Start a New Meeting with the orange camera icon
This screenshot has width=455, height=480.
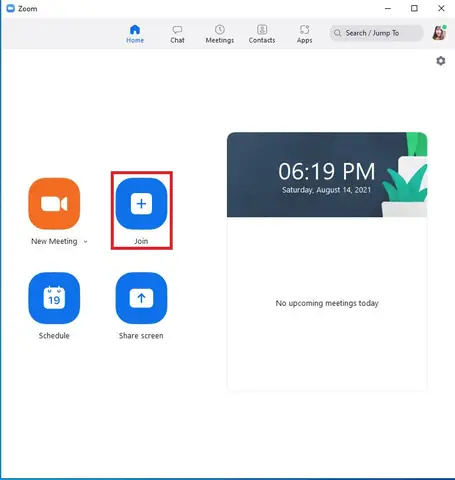[54, 204]
